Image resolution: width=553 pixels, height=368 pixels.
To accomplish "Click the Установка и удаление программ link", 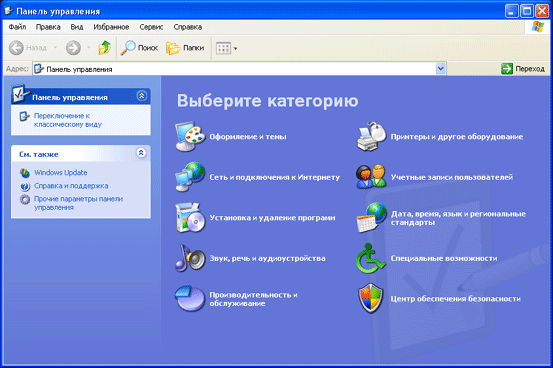I will [272, 218].
